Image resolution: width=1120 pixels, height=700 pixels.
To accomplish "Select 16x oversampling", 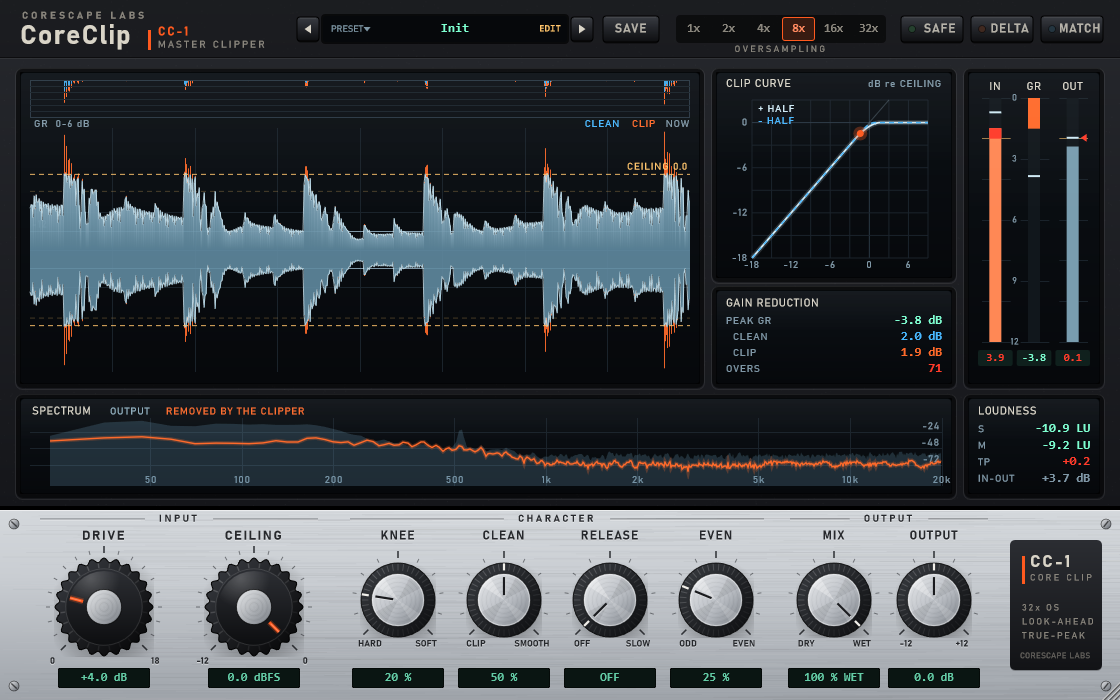I will pyautogui.click(x=834, y=29).
